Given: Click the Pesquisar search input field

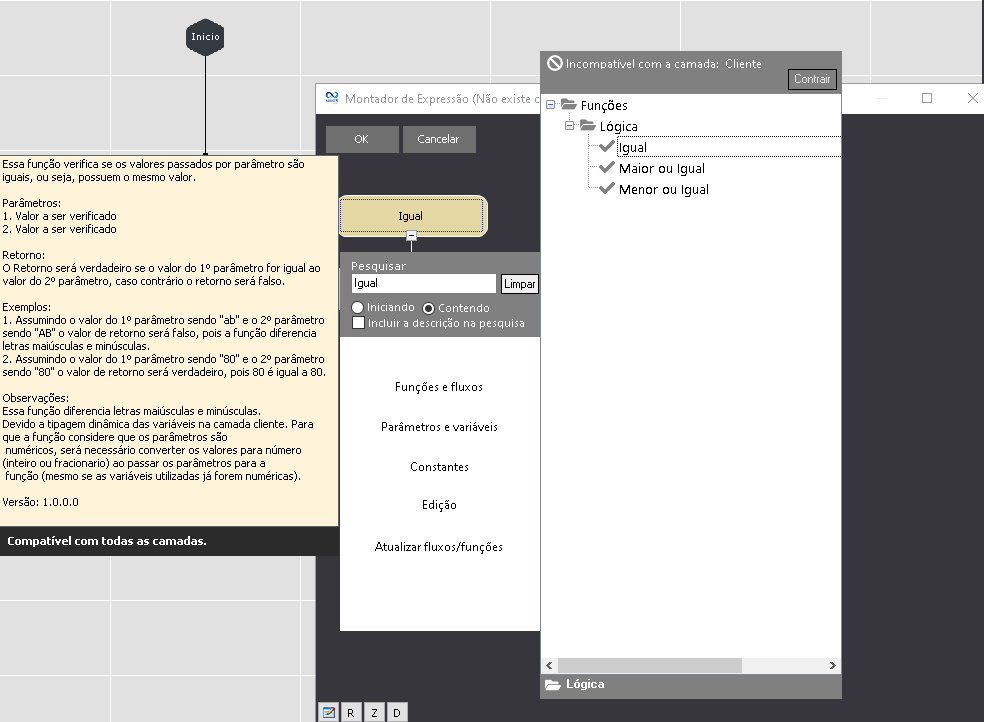Looking at the screenshot, I should [423, 284].
